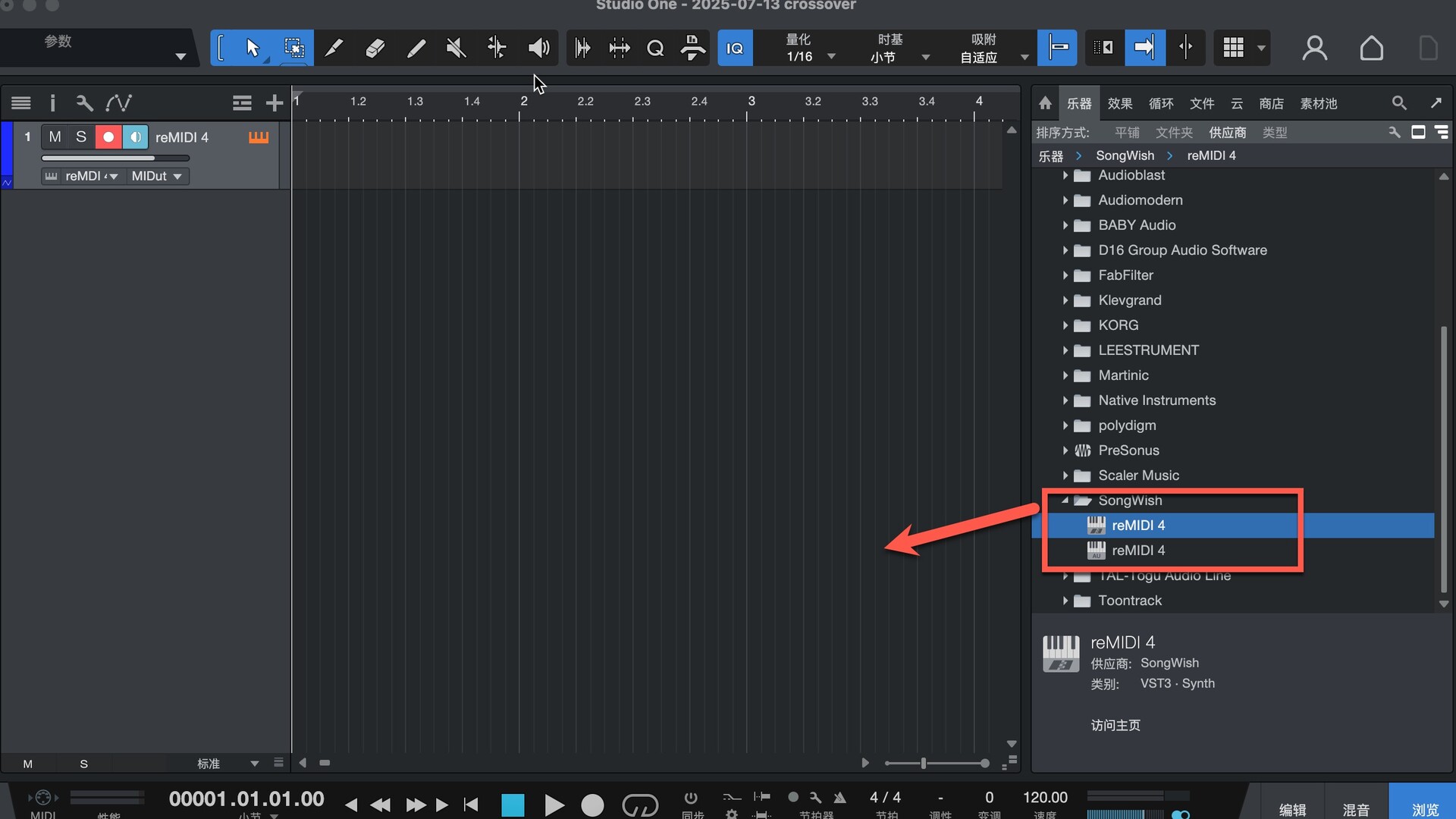
Task: Click the transport Record button
Action: [x=592, y=805]
